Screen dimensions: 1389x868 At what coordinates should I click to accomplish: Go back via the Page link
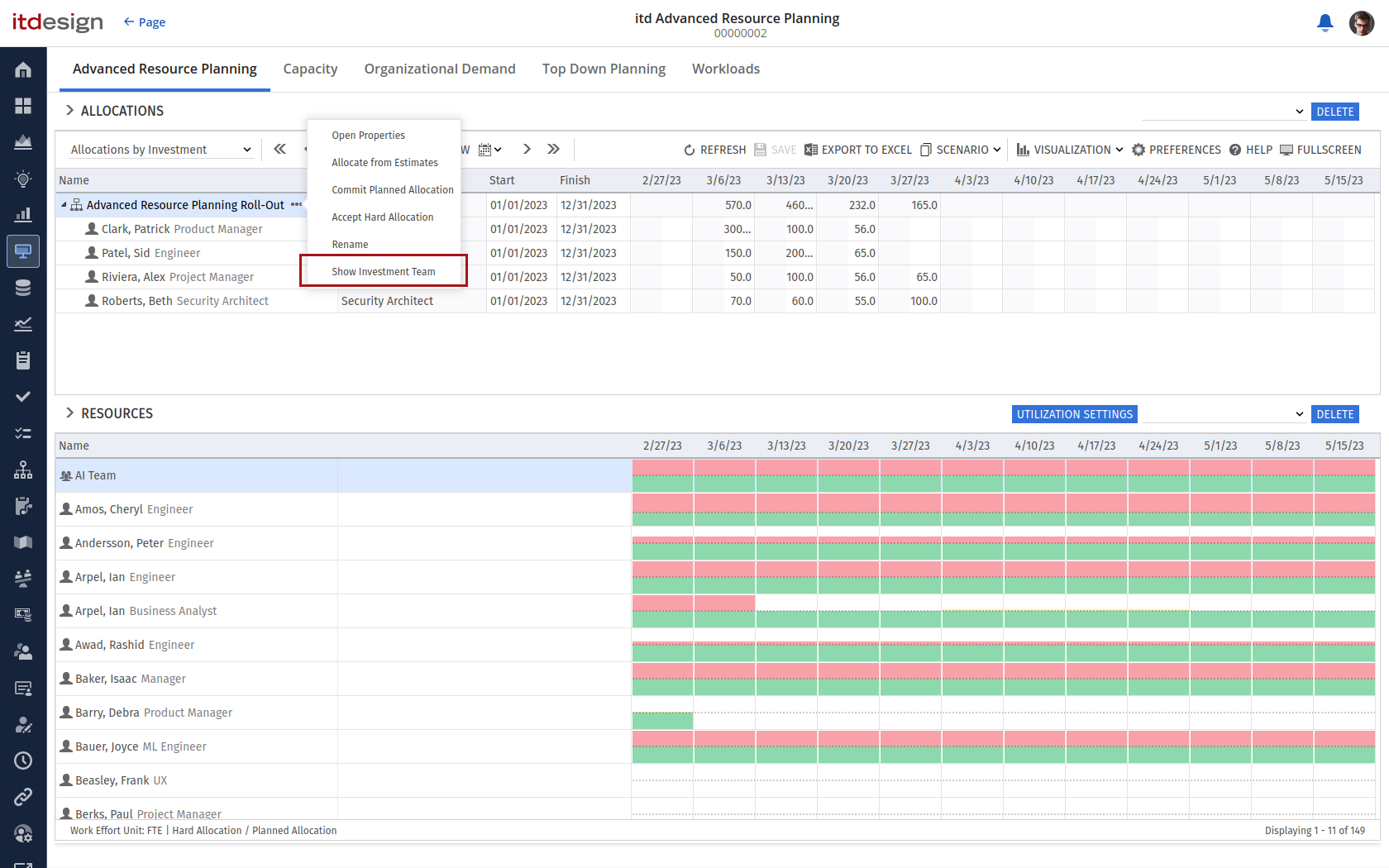click(145, 22)
